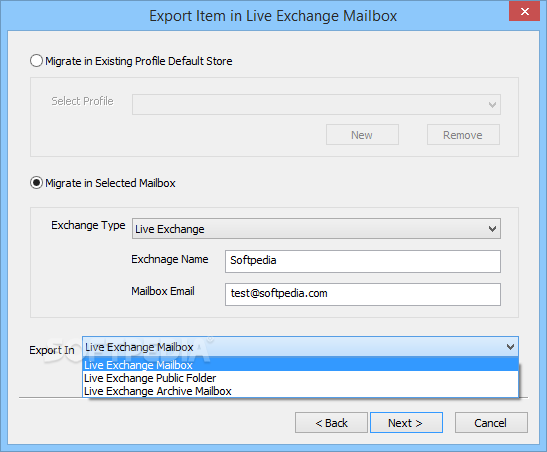Choose Live Exchange Public Folder option
This screenshot has width=547, height=452.
click(x=300, y=378)
